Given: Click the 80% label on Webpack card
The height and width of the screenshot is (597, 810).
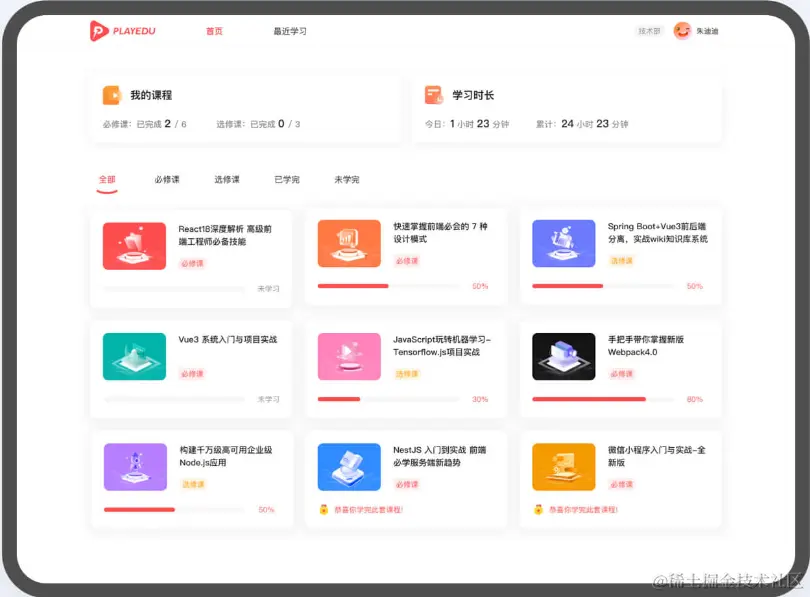Looking at the screenshot, I should pyautogui.click(x=695, y=399).
